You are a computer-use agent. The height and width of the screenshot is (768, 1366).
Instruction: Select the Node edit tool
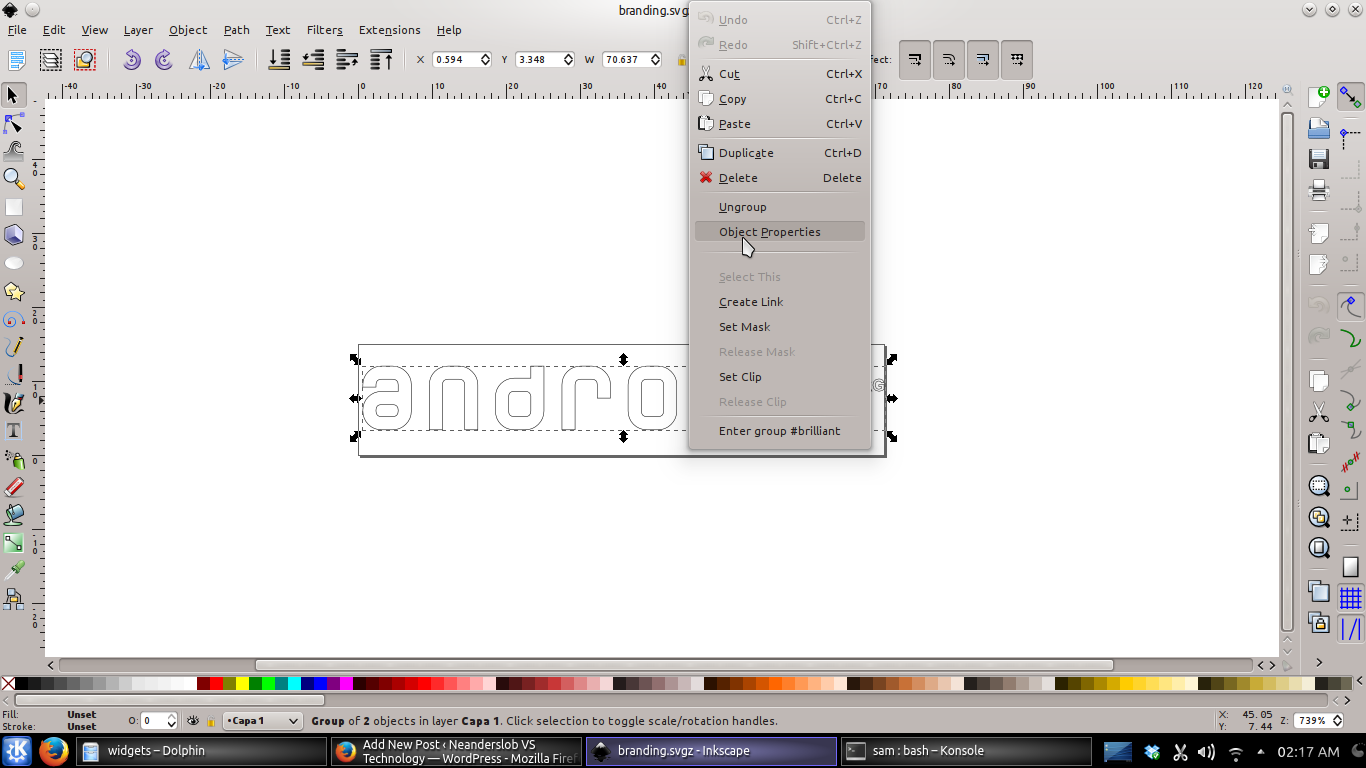(x=14, y=124)
